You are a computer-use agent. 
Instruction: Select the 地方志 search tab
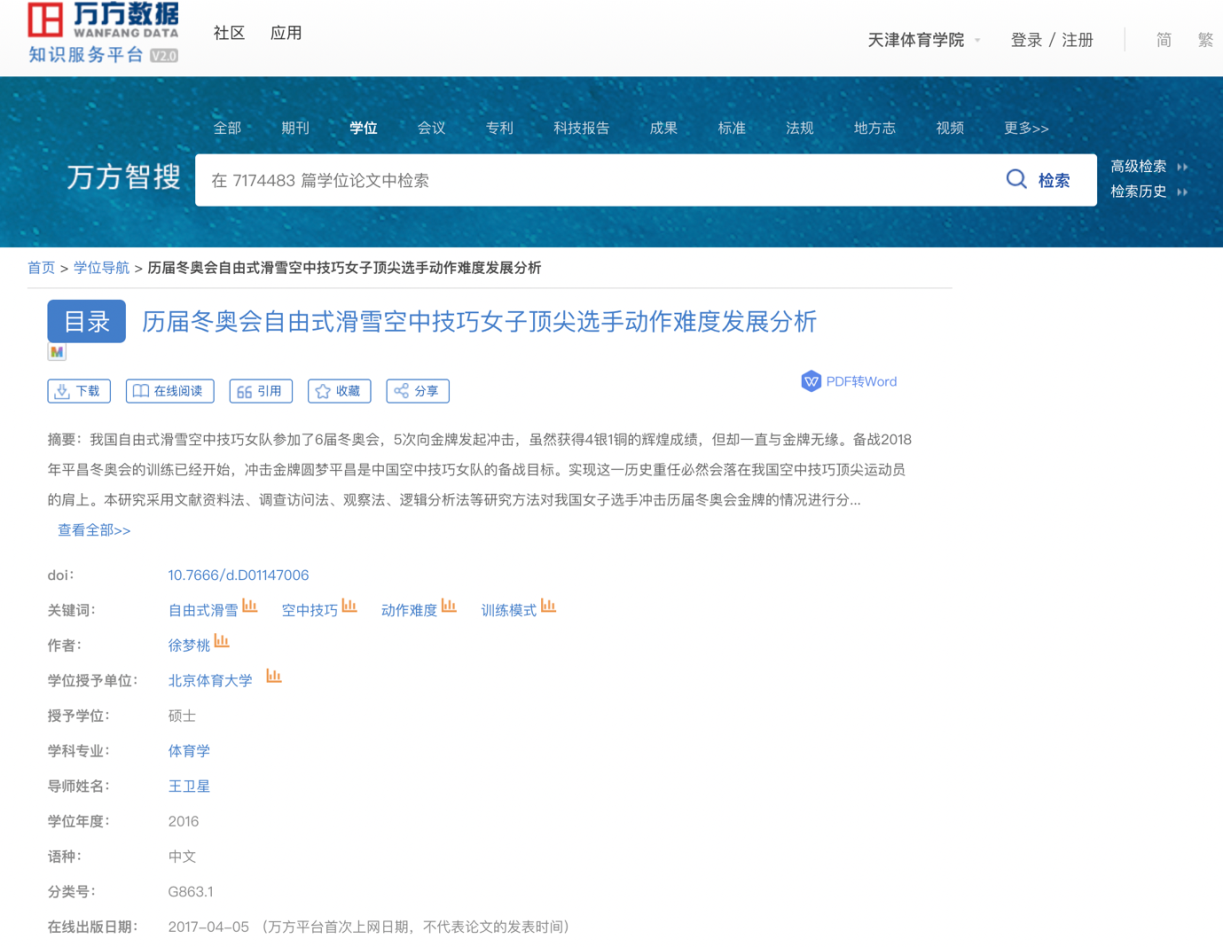click(874, 128)
